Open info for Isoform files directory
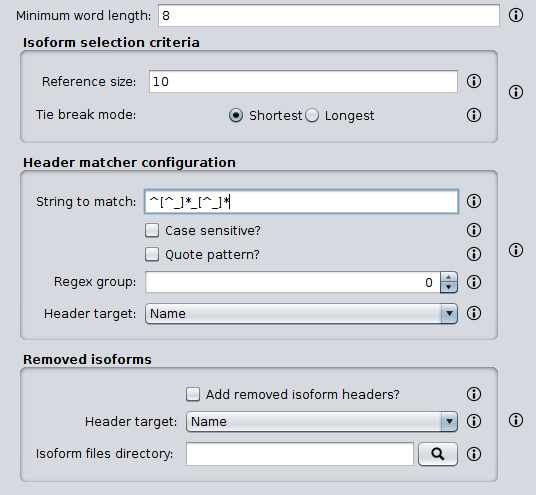This screenshot has width=536, height=495. click(474, 454)
